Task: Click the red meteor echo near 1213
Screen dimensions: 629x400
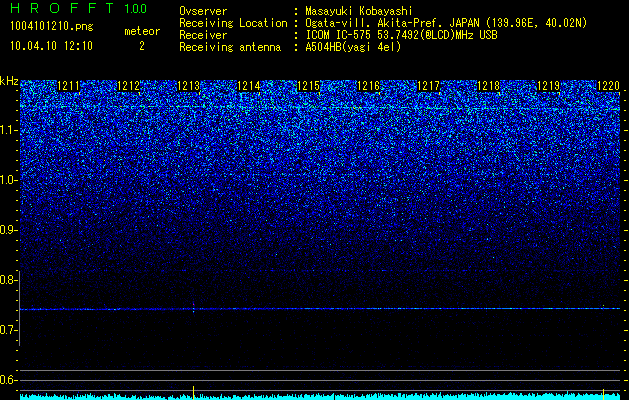Action: click(x=193, y=307)
